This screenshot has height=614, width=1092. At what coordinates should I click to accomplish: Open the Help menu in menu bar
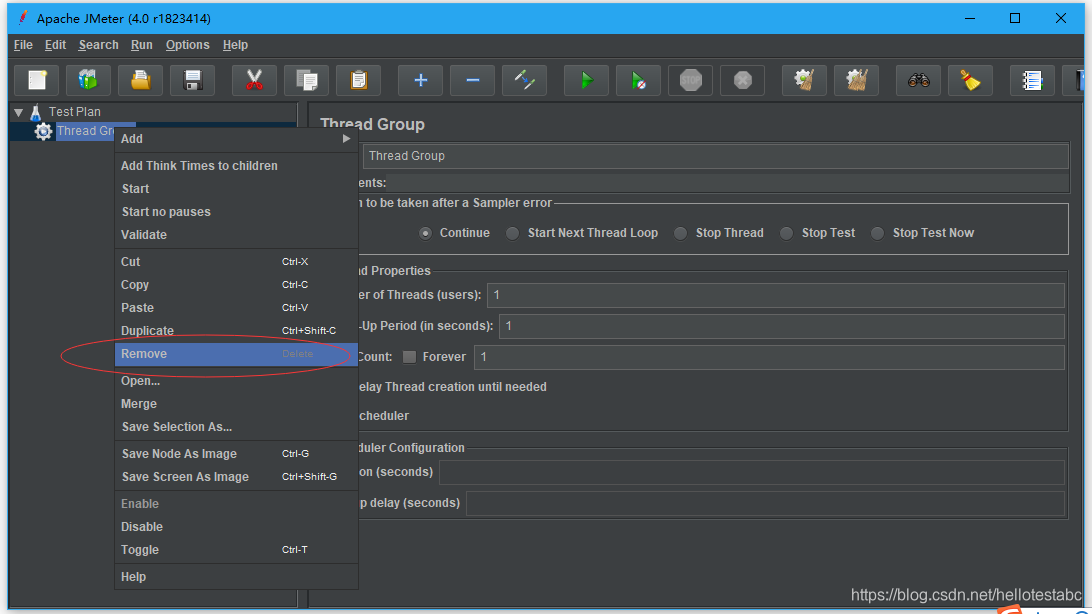pos(235,45)
